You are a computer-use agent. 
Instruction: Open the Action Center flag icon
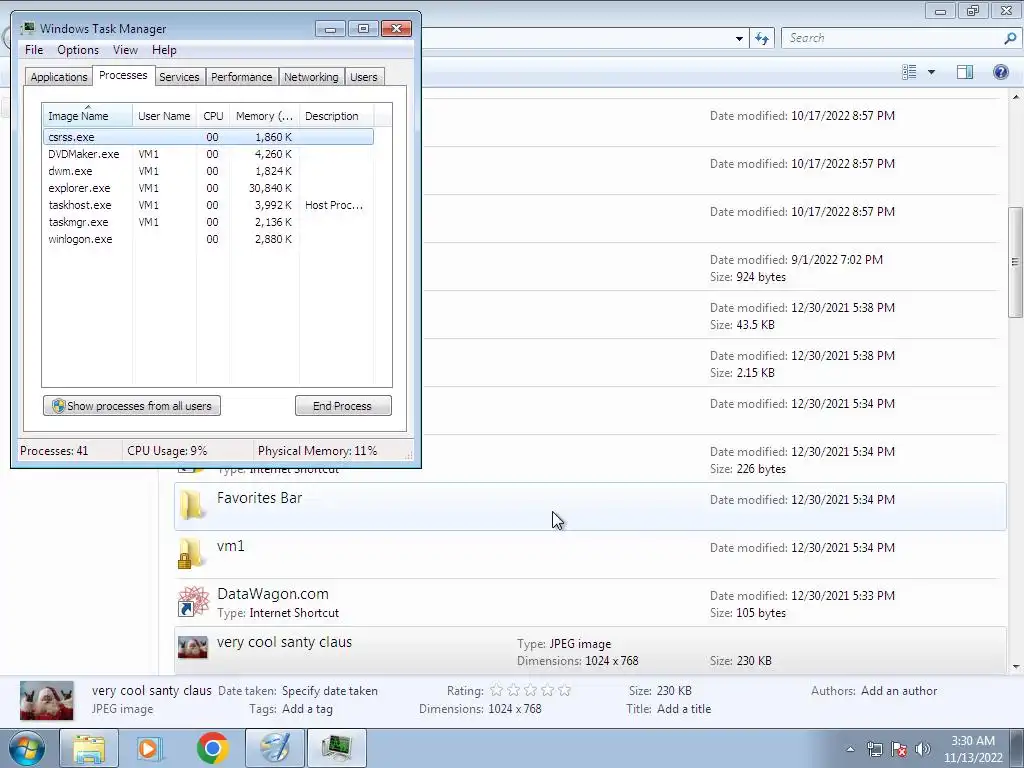[899, 749]
